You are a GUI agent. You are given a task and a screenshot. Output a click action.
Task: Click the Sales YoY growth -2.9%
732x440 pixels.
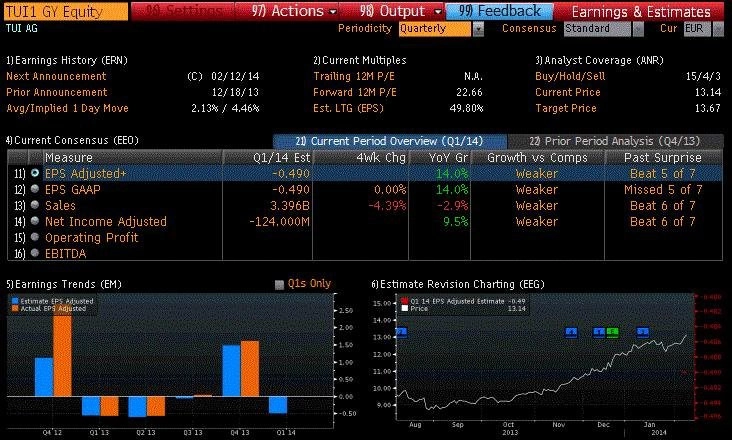click(453, 206)
